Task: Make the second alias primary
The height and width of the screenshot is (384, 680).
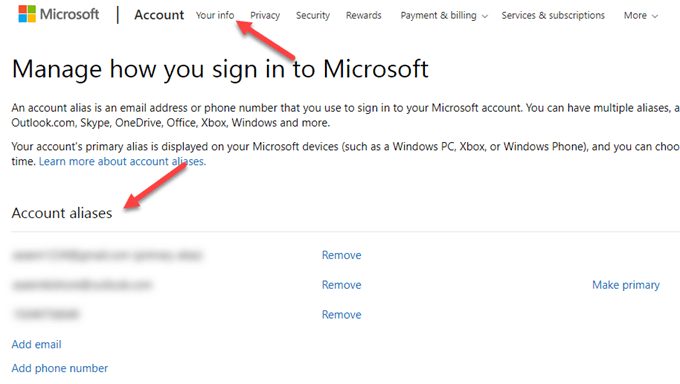Action: click(626, 285)
